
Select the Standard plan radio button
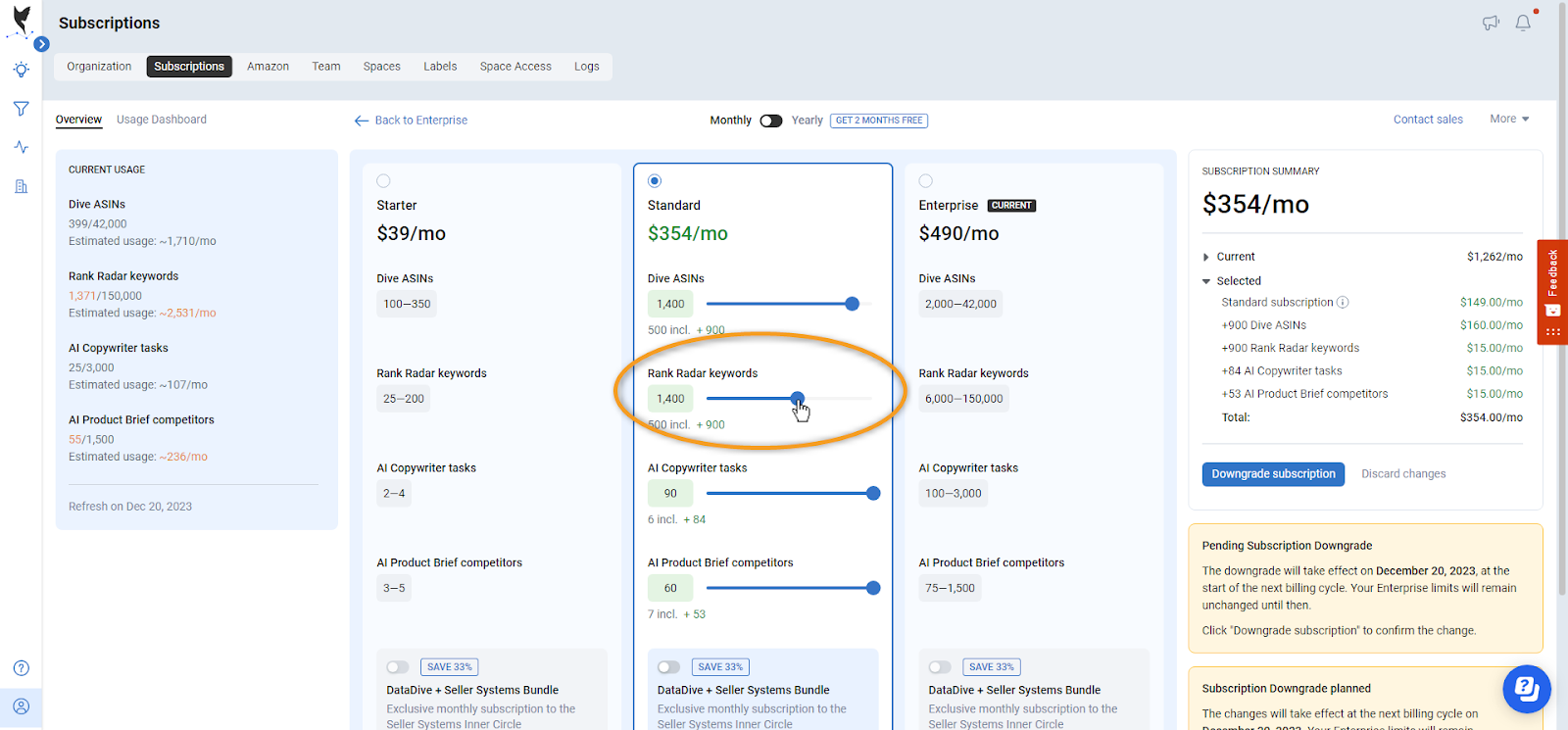point(655,181)
